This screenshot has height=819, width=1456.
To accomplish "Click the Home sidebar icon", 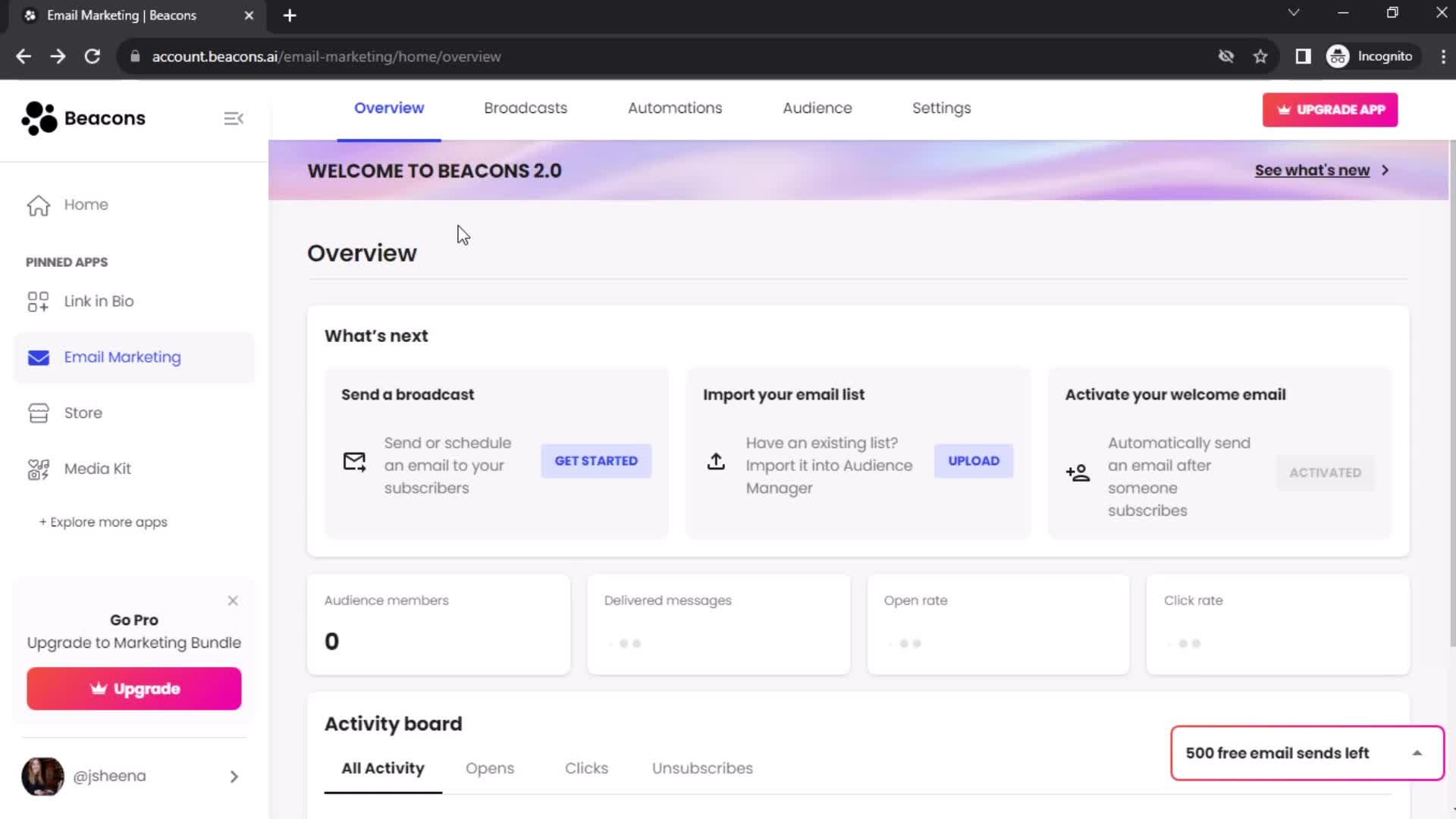I will click(x=38, y=204).
